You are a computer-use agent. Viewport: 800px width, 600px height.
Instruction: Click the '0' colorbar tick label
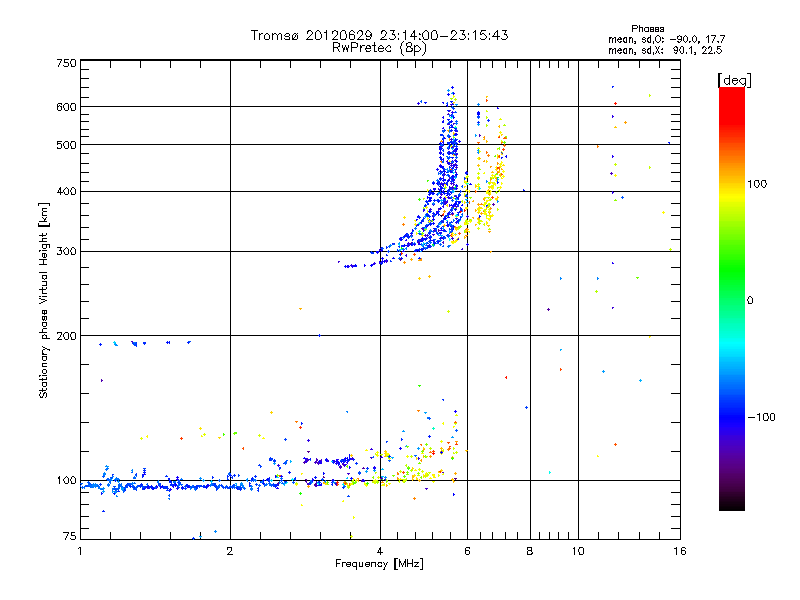point(750,301)
